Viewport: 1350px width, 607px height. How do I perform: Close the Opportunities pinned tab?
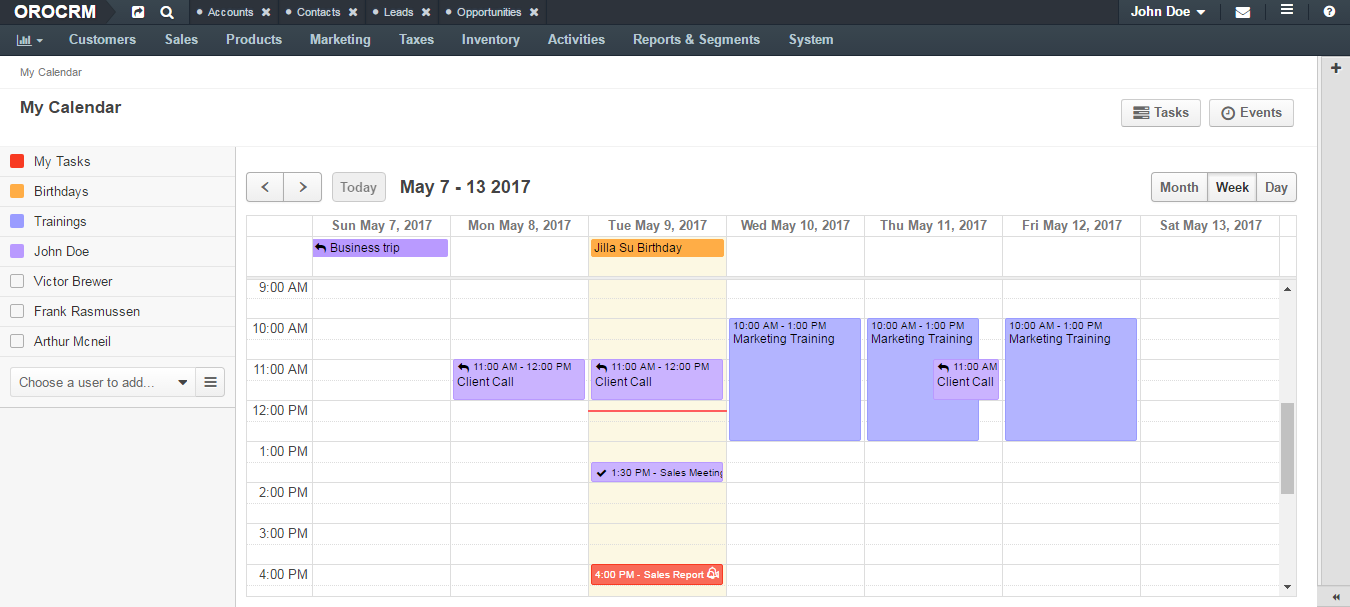click(x=534, y=12)
